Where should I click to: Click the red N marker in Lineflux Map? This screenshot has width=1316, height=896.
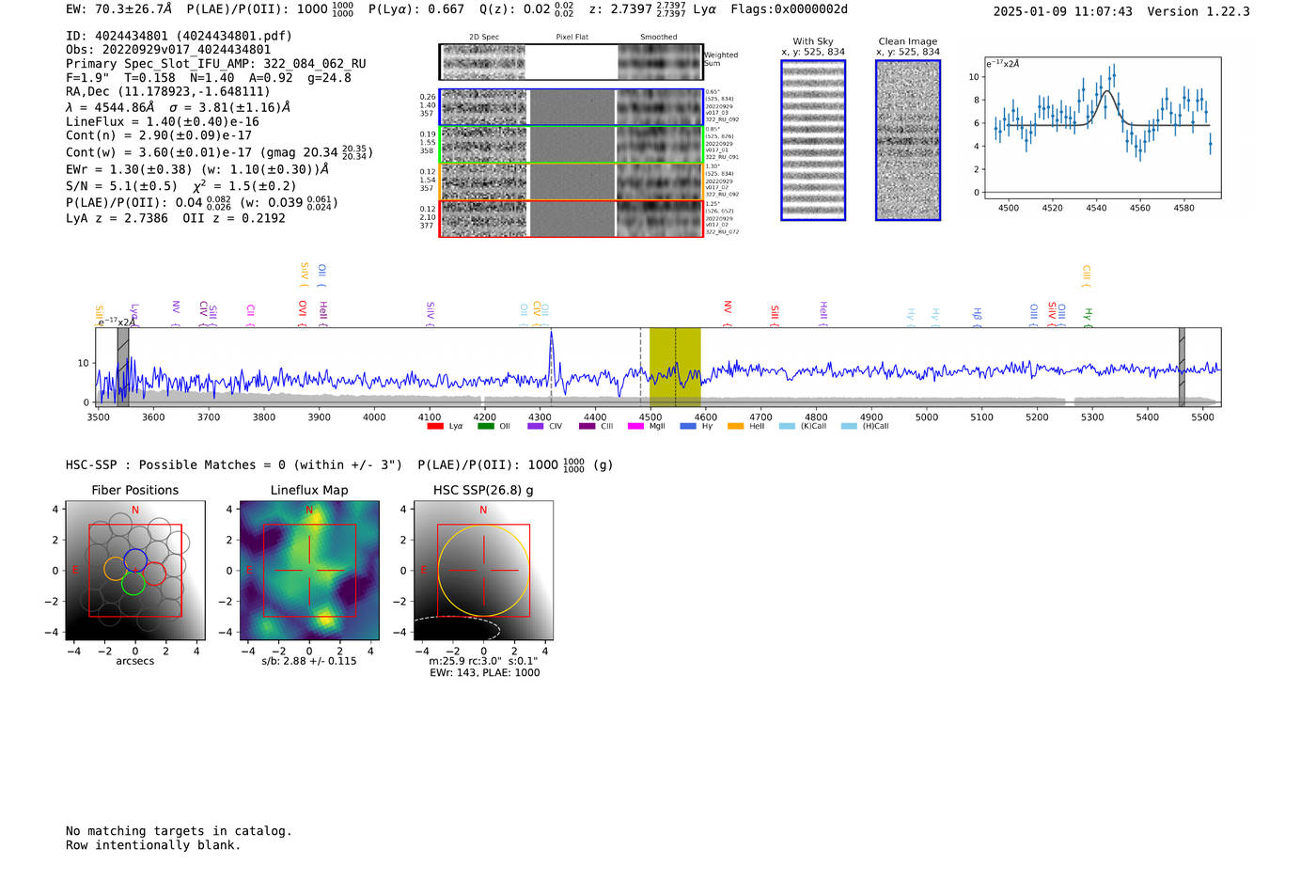coord(309,511)
